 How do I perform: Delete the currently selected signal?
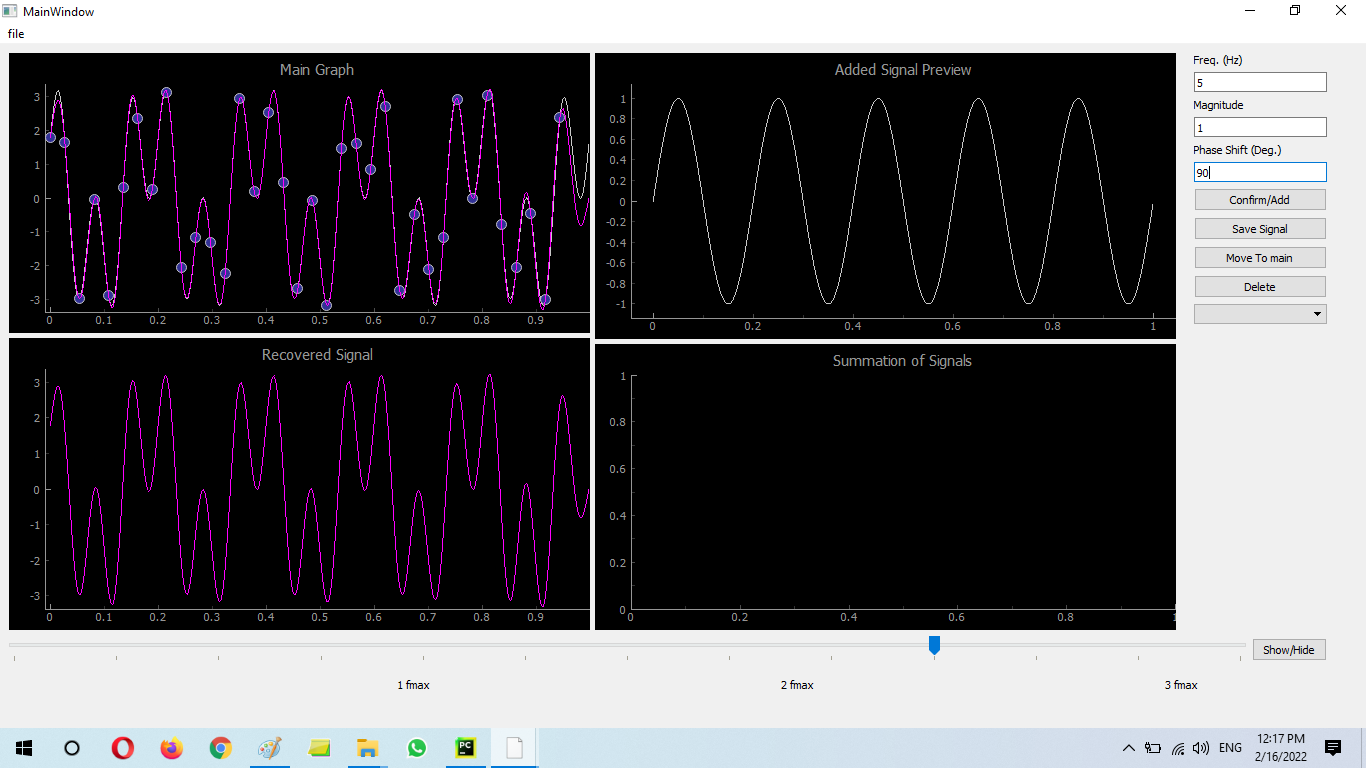click(1259, 285)
